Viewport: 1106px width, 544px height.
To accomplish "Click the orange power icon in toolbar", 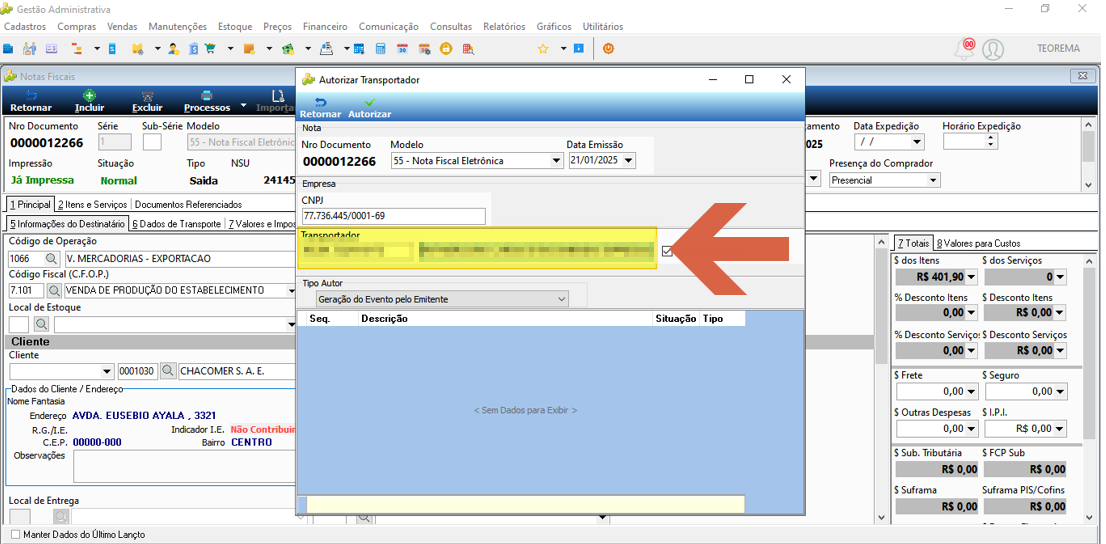I will [608, 49].
